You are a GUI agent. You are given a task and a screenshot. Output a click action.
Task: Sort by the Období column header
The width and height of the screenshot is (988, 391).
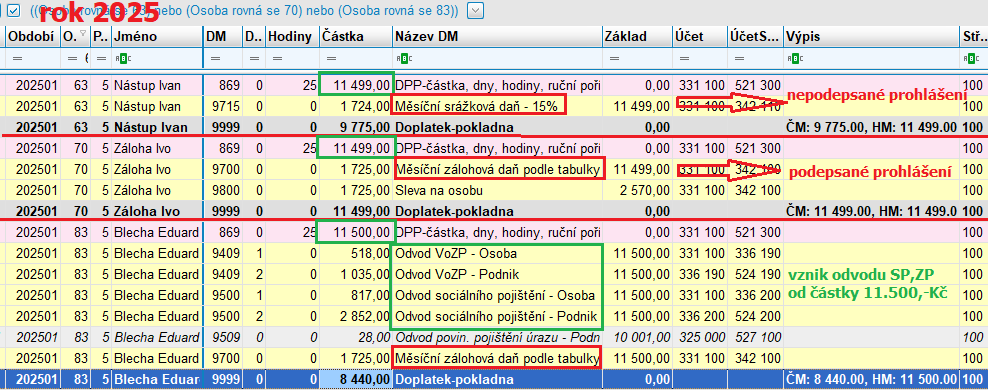point(32,37)
